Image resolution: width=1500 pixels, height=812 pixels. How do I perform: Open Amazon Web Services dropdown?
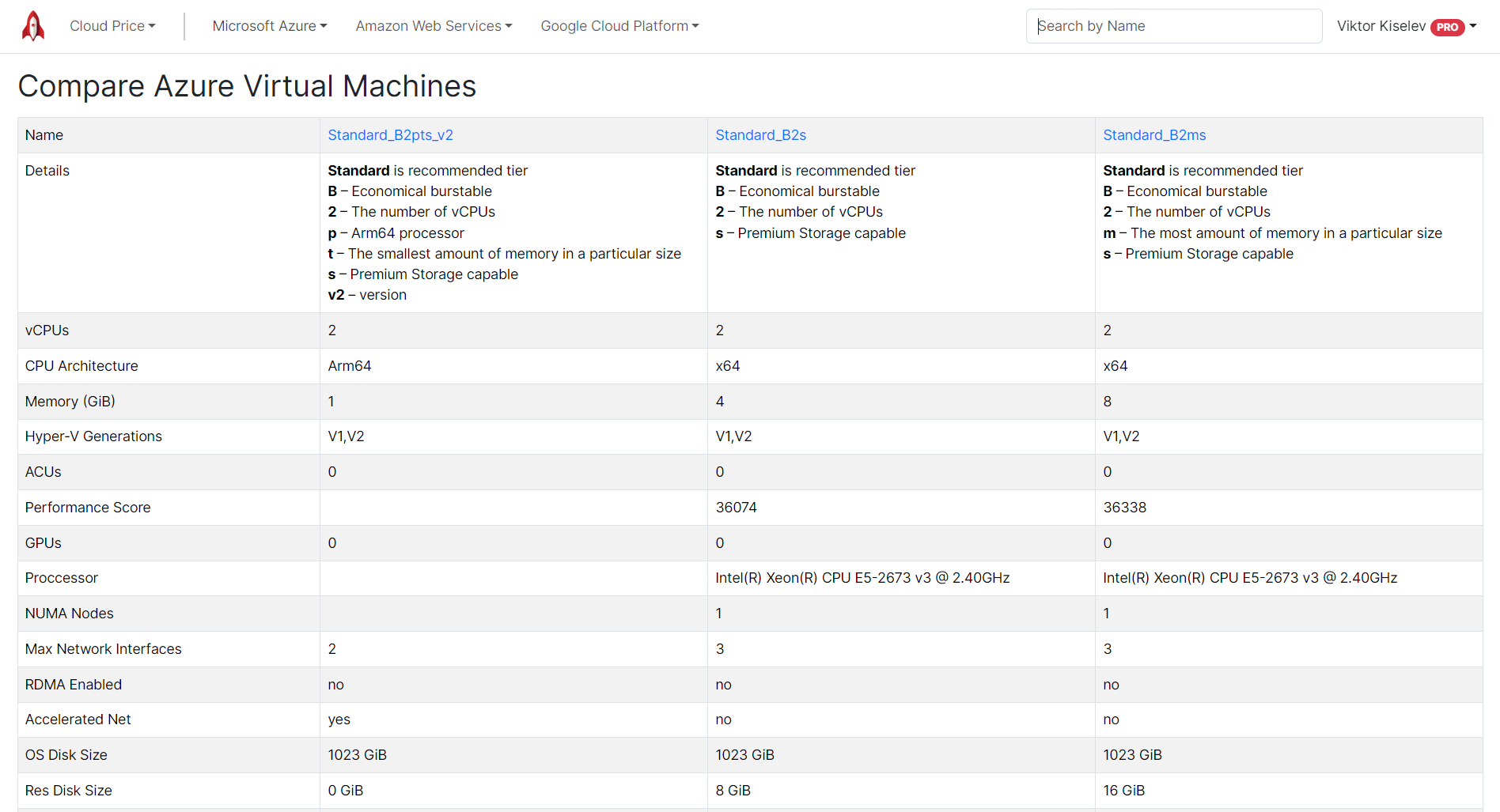pos(434,26)
